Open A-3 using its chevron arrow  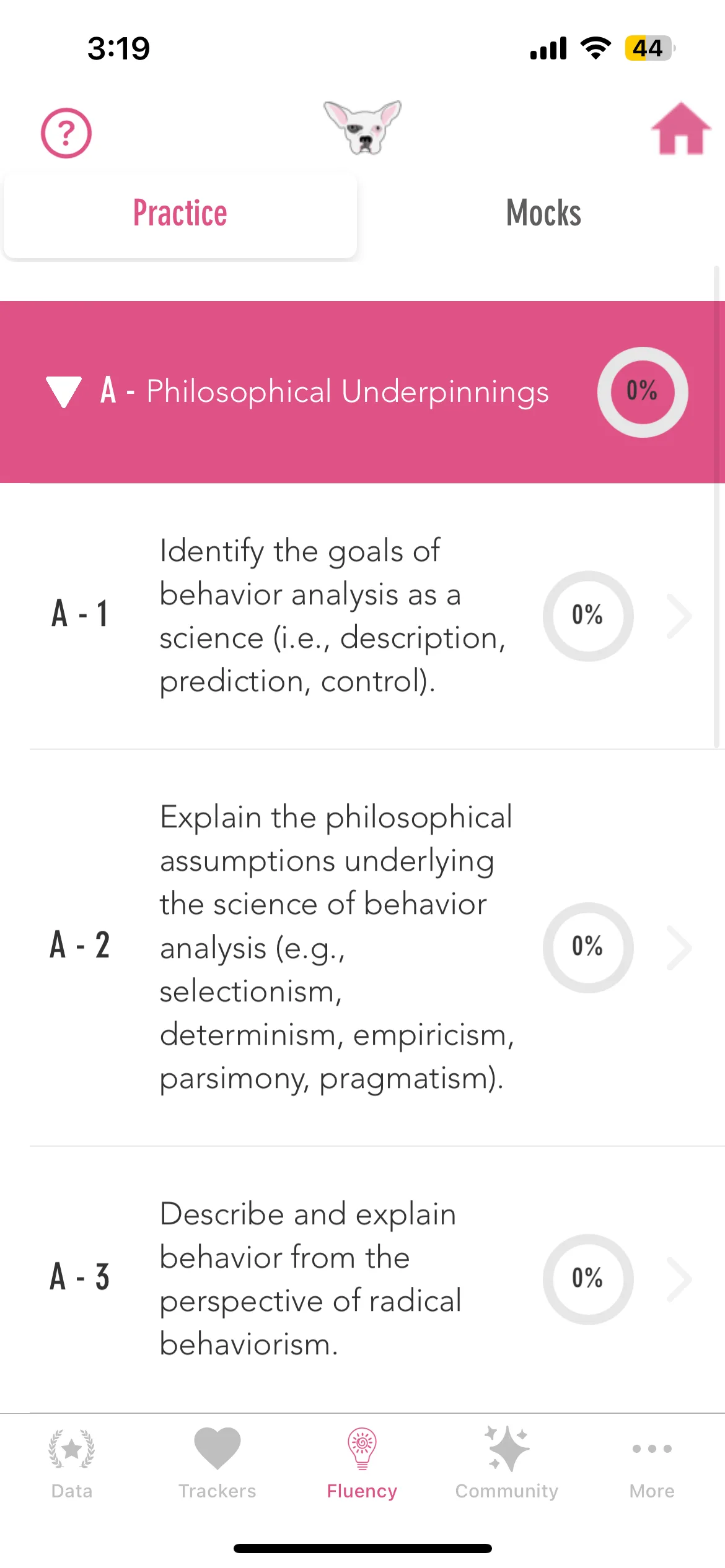[x=679, y=1279]
